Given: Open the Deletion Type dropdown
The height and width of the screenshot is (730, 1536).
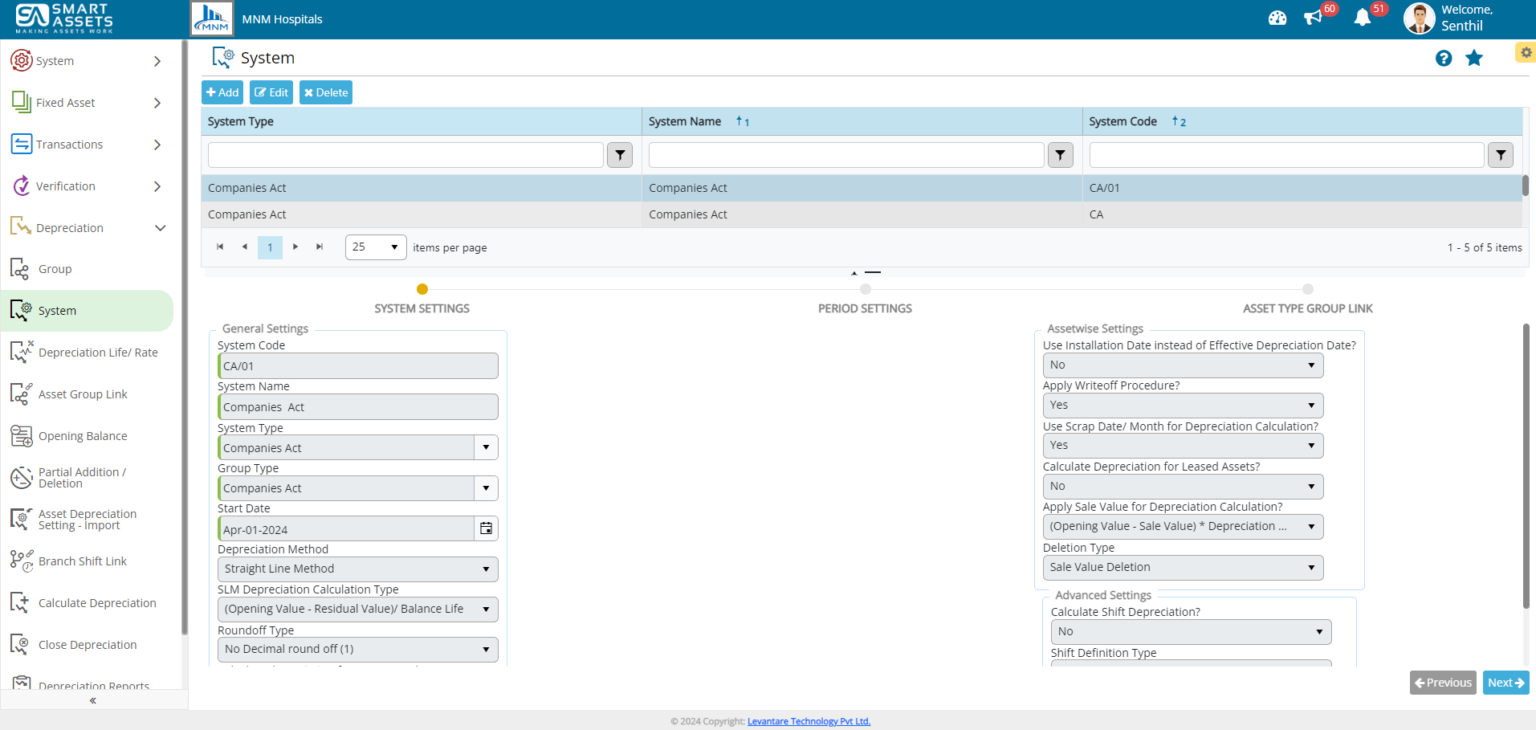Looking at the screenshot, I should pyautogui.click(x=1183, y=568).
